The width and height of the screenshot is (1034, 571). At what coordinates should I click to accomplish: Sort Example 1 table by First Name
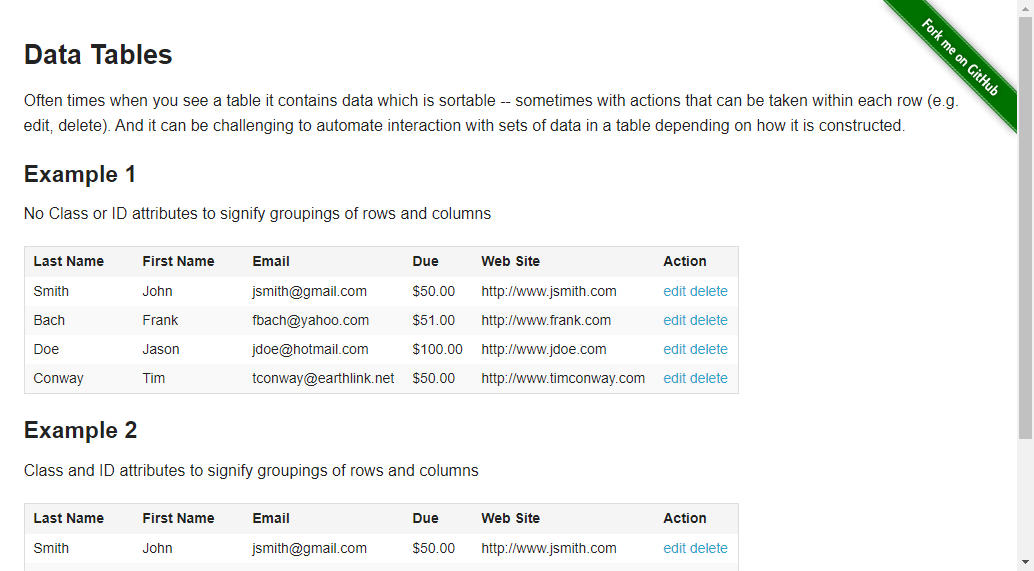pyautogui.click(x=178, y=261)
